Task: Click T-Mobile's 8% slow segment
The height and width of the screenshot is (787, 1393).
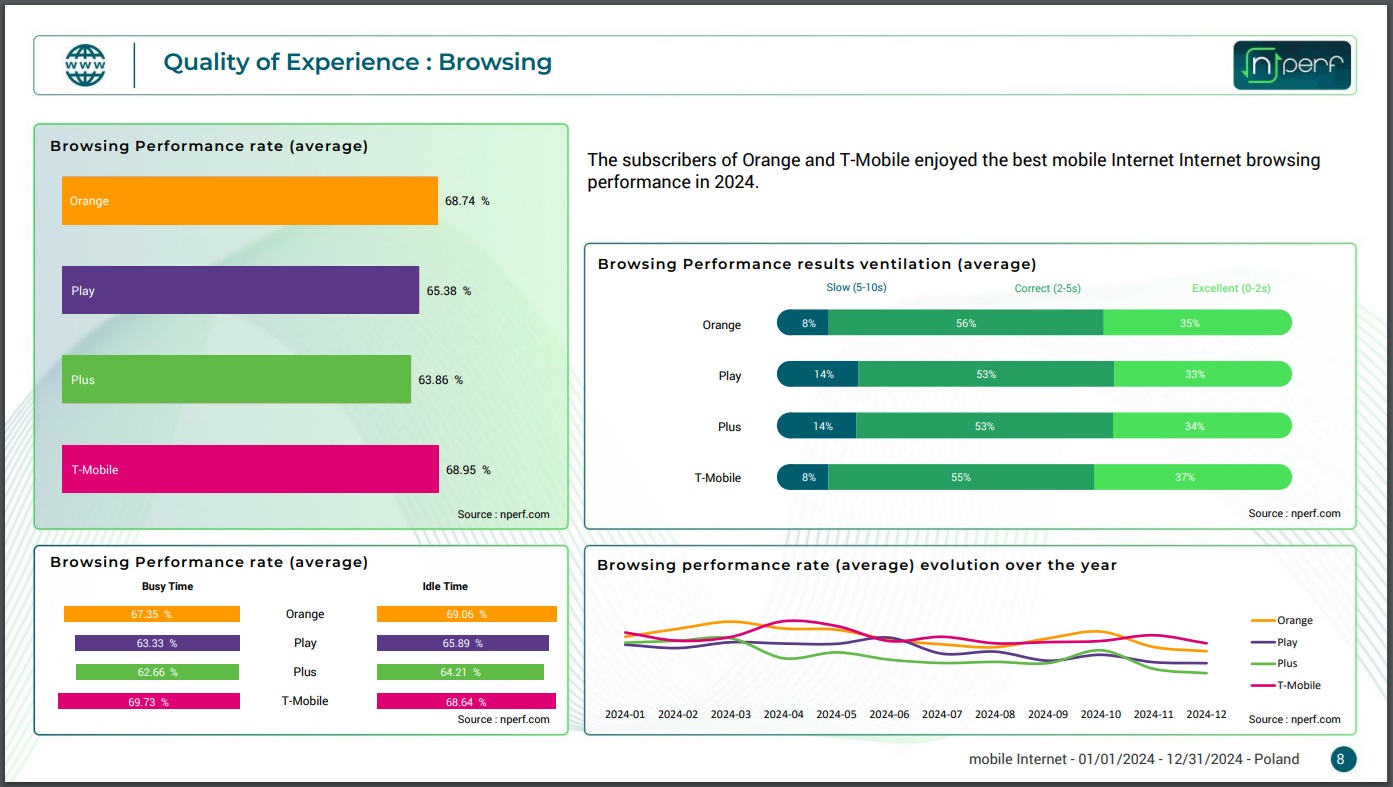Action: pos(803,477)
